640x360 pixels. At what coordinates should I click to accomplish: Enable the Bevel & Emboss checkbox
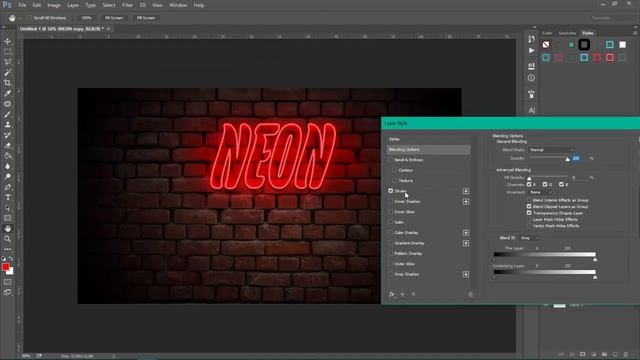click(391, 160)
